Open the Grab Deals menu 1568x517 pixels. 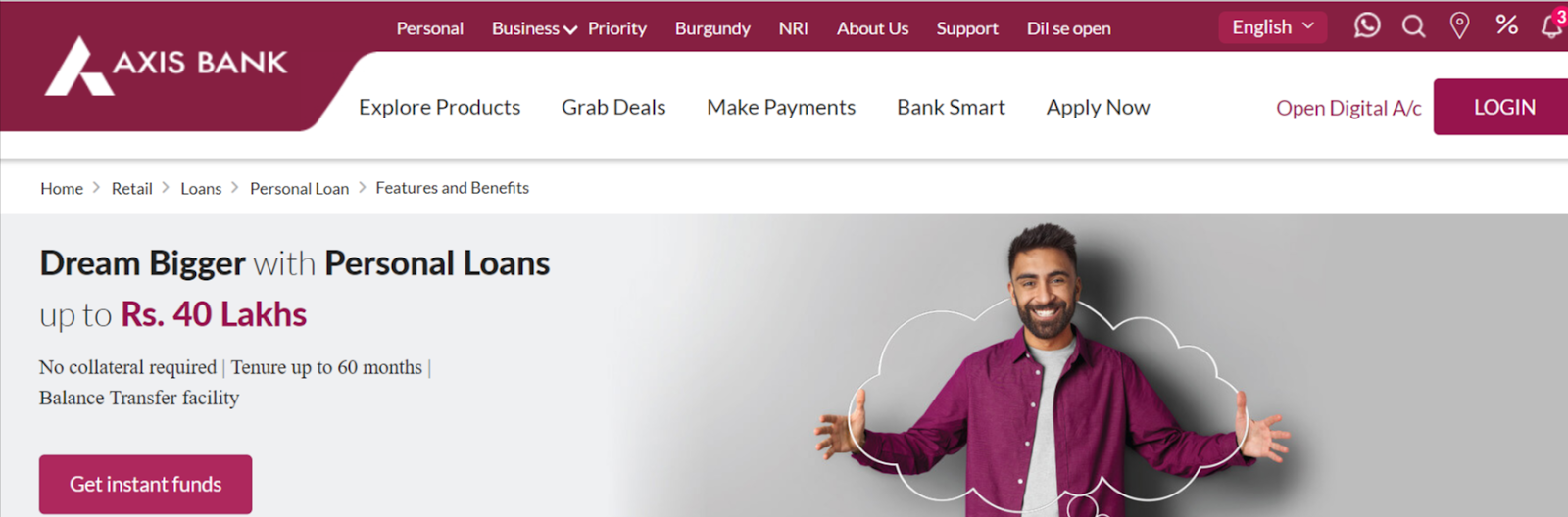tap(613, 107)
